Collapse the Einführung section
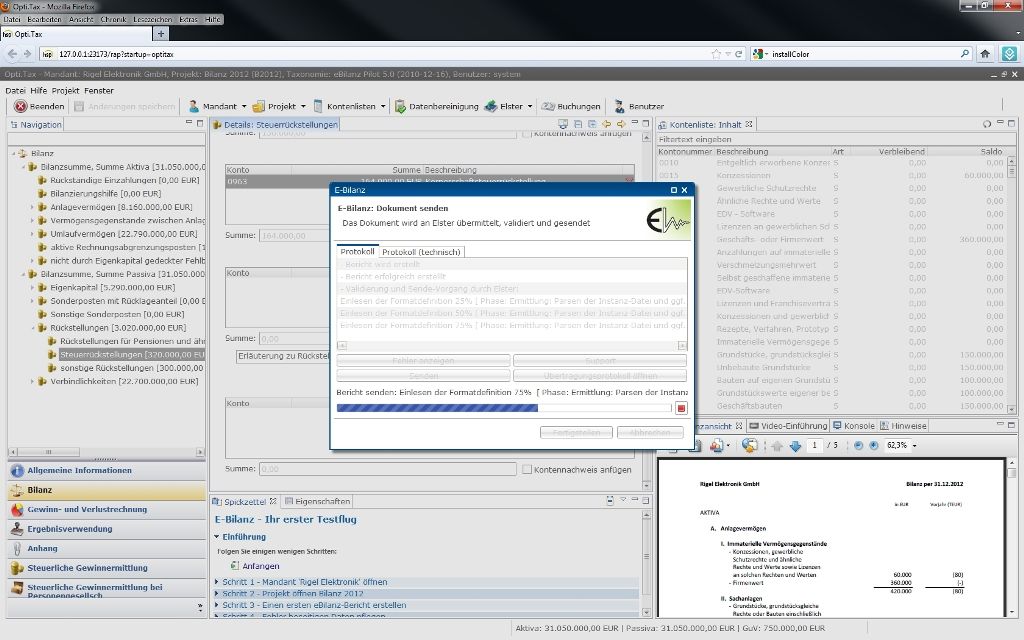The width and height of the screenshot is (1024, 640). 217,537
